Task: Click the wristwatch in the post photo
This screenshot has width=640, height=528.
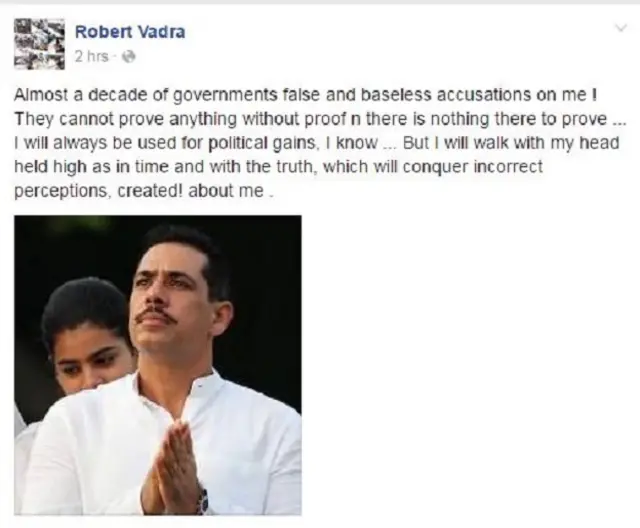Action: (x=203, y=499)
